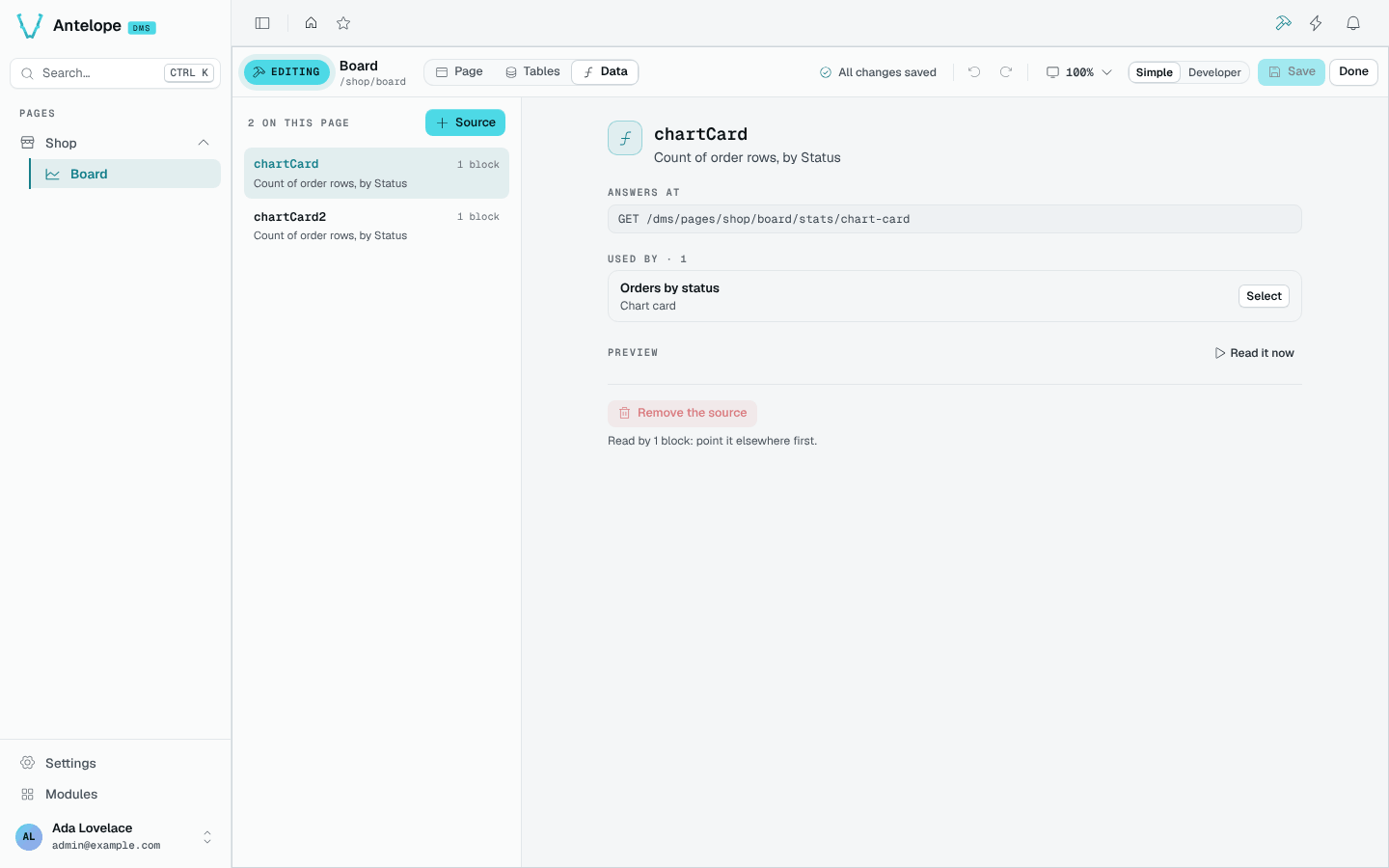
Task: Select the chartCard2 source row
Action: click(x=376, y=226)
